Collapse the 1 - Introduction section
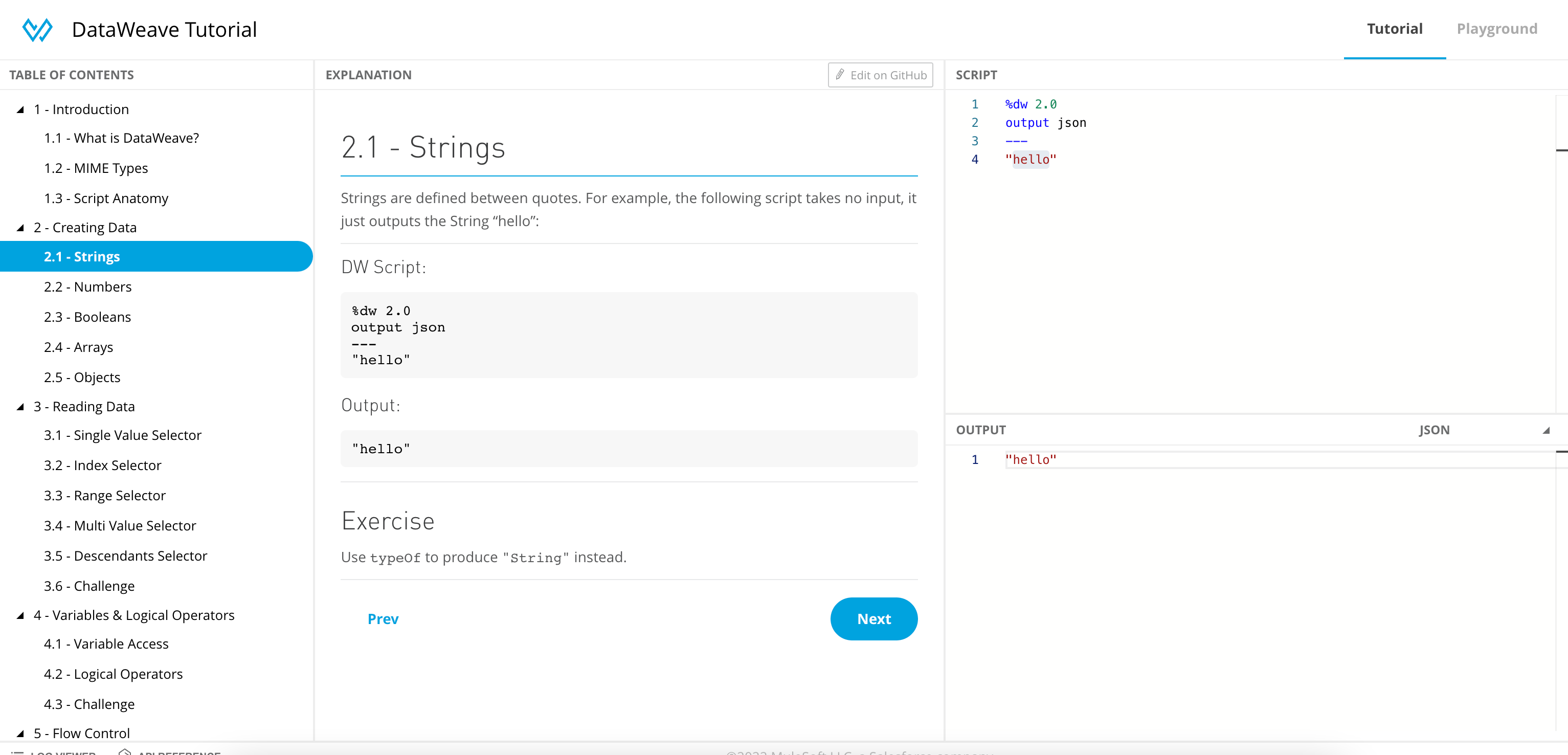The height and width of the screenshot is (755, 1568). point(21,108)
